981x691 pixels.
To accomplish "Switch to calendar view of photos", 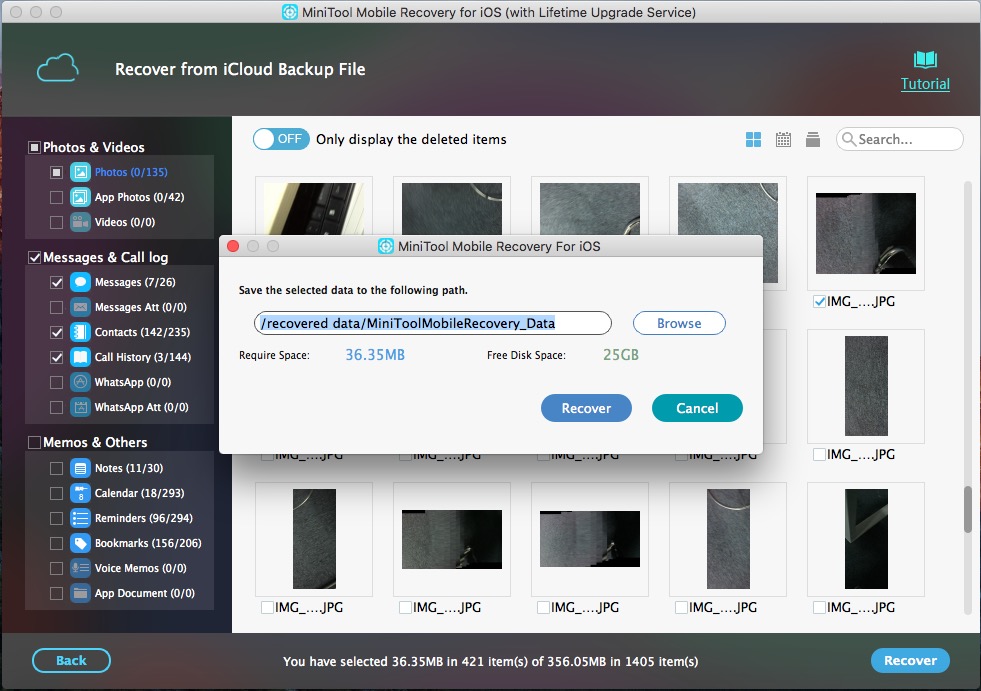I will click(783, 139).
